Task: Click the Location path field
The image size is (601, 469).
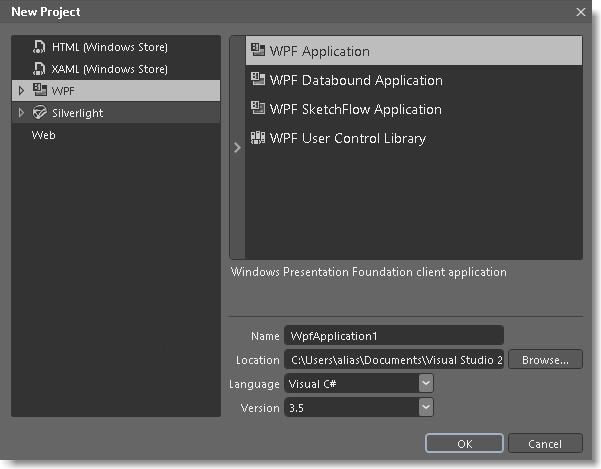Action: [x=394, y=359]
